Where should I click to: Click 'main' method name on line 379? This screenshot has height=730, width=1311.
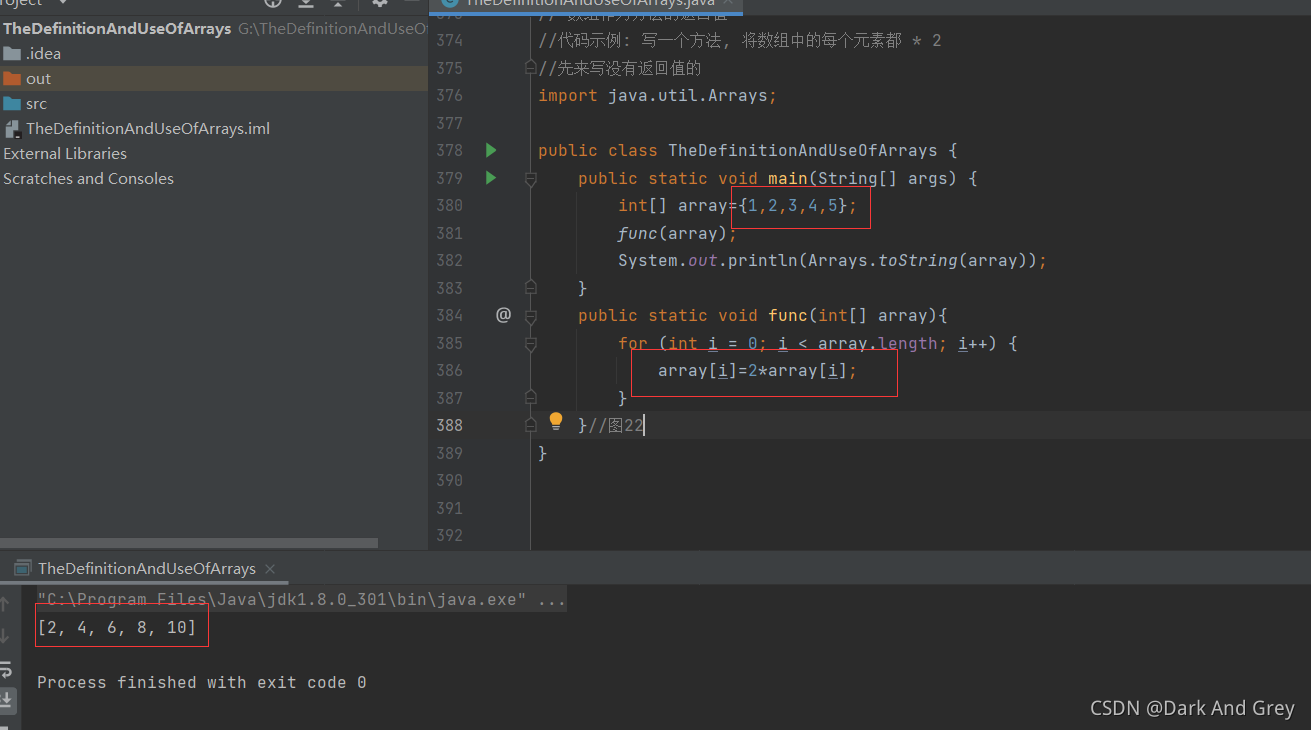(788, 178)
